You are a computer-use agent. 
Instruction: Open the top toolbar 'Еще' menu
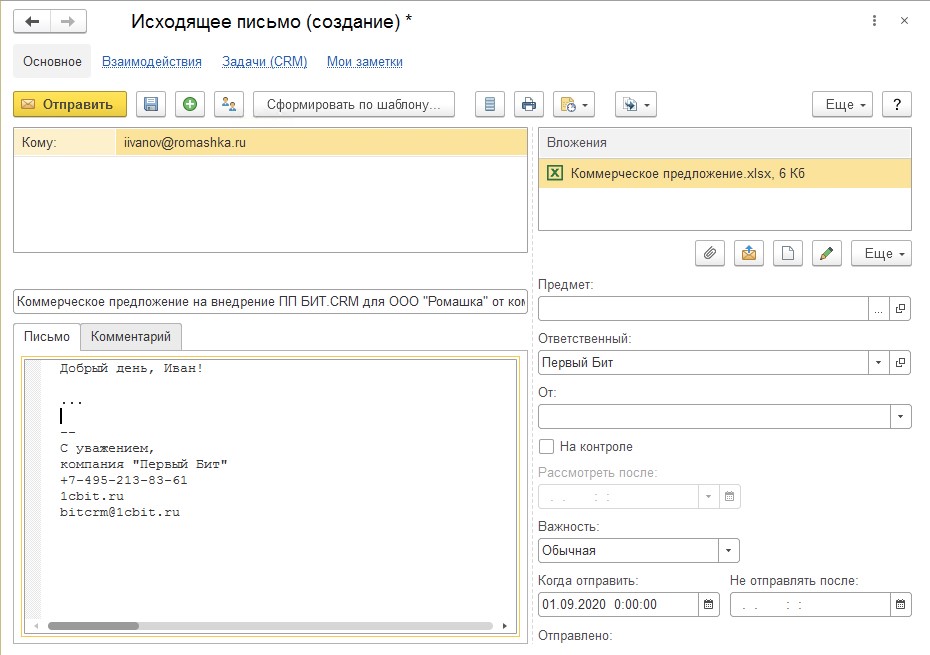[x=842, y=104]
